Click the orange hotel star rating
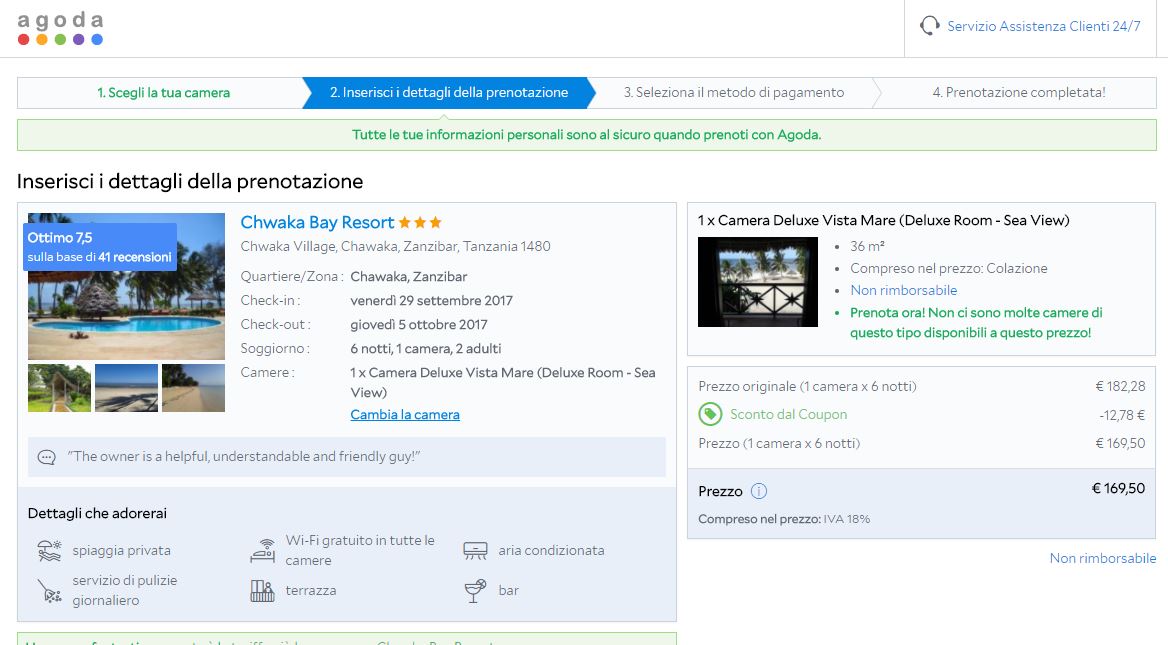 (x=420, y=222)
